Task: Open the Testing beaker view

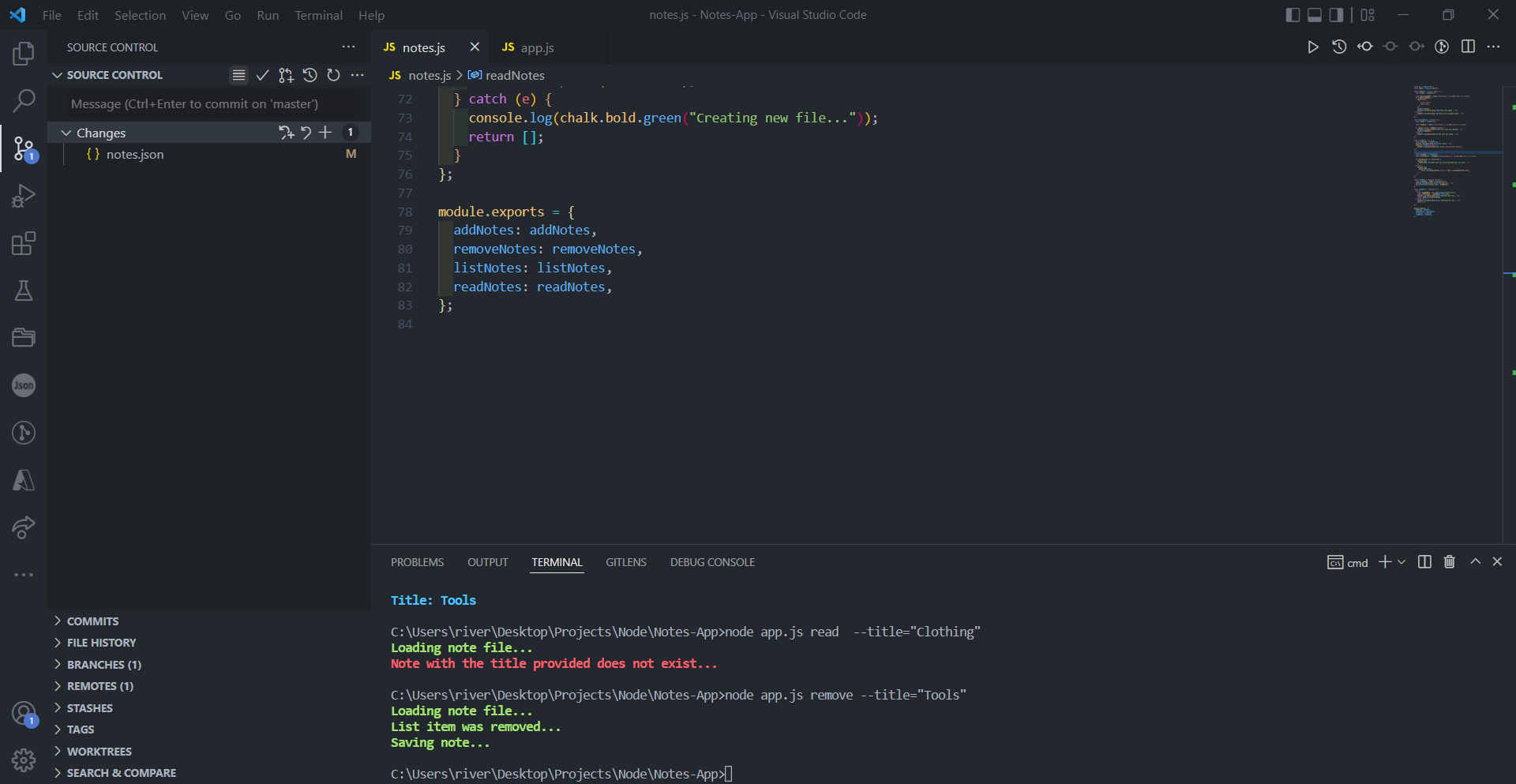Action: click(x=24, y=291)
